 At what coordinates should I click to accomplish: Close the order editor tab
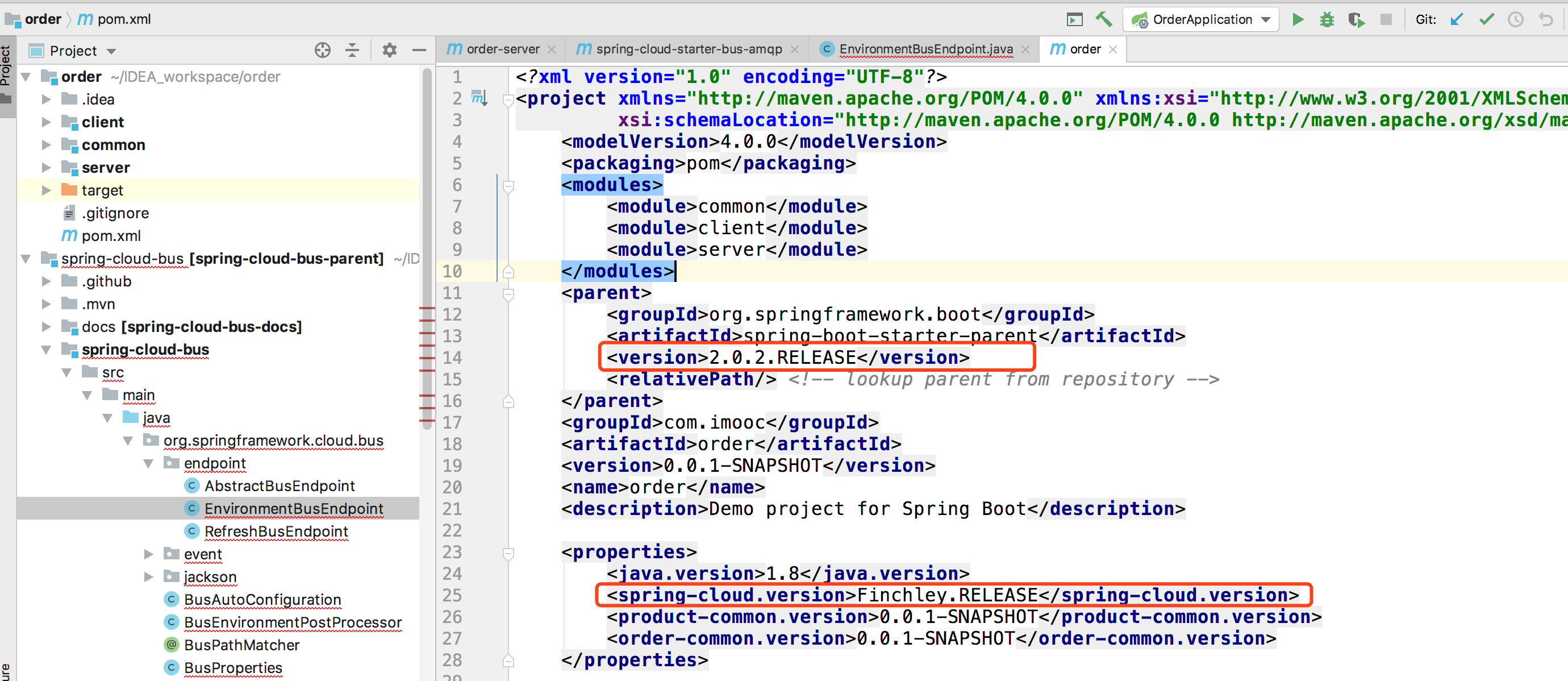click(1114, 49)
